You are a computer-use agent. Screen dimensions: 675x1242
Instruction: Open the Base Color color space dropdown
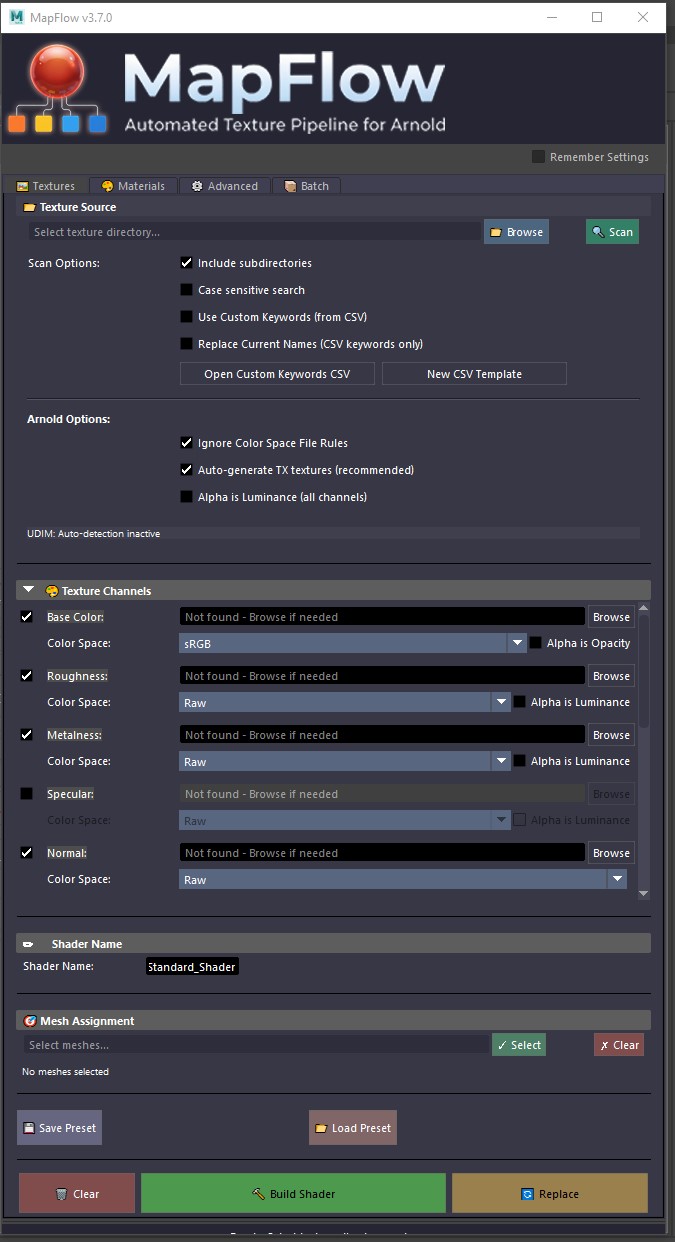353,644
